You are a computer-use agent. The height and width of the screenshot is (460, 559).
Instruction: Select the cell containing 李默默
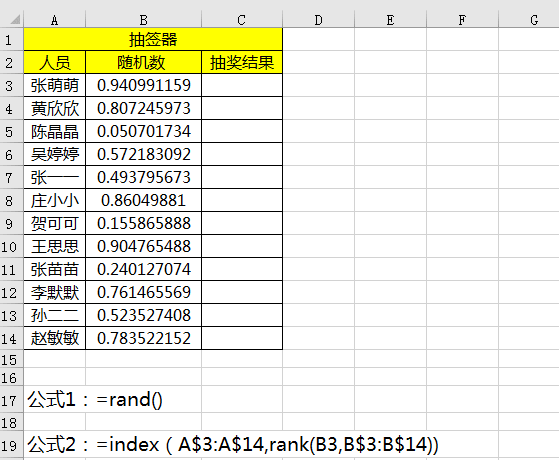(55, 292)
